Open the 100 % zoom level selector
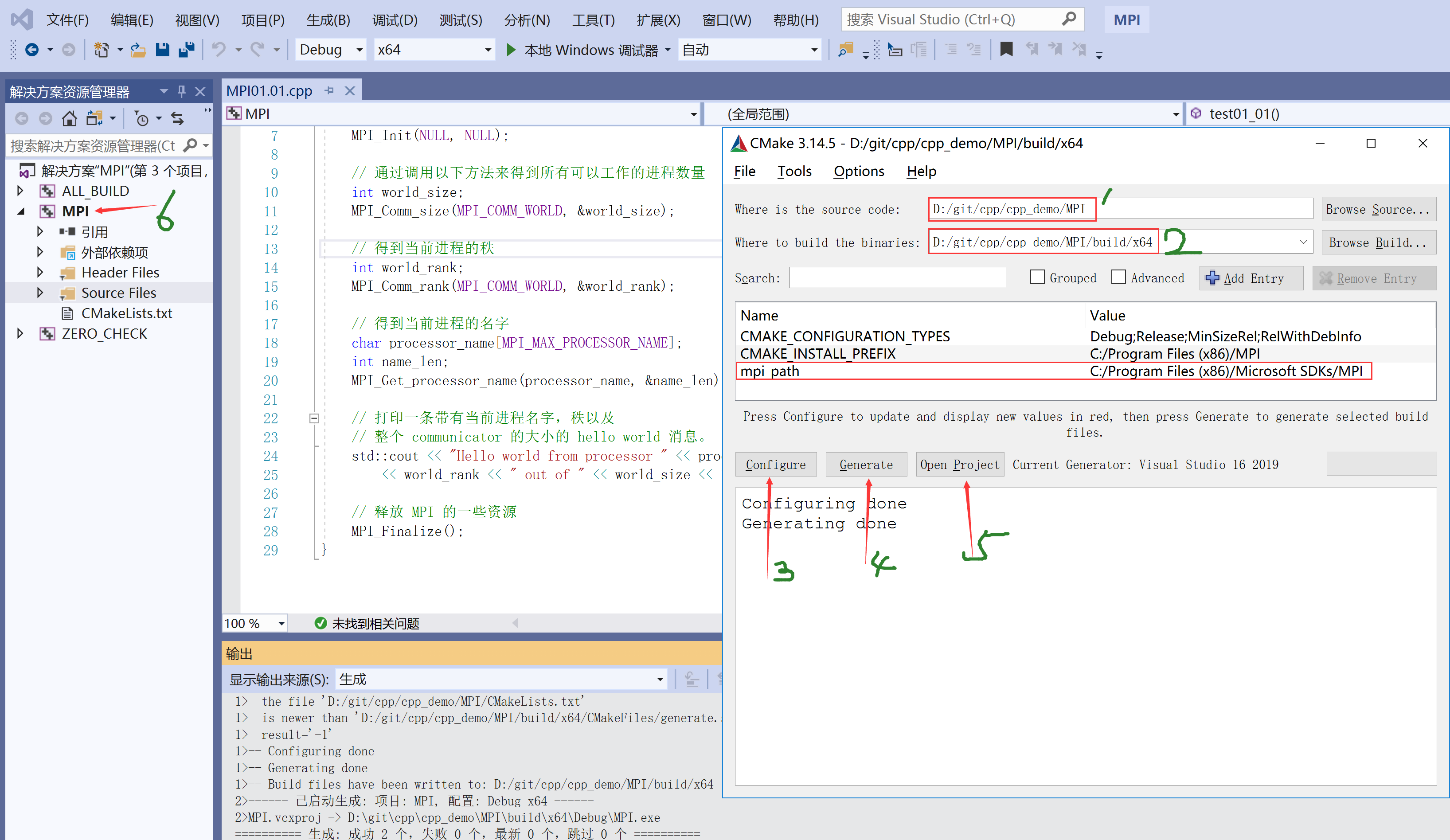The width and height of the screenshot is (1450, 840). [x=281, y=623]
